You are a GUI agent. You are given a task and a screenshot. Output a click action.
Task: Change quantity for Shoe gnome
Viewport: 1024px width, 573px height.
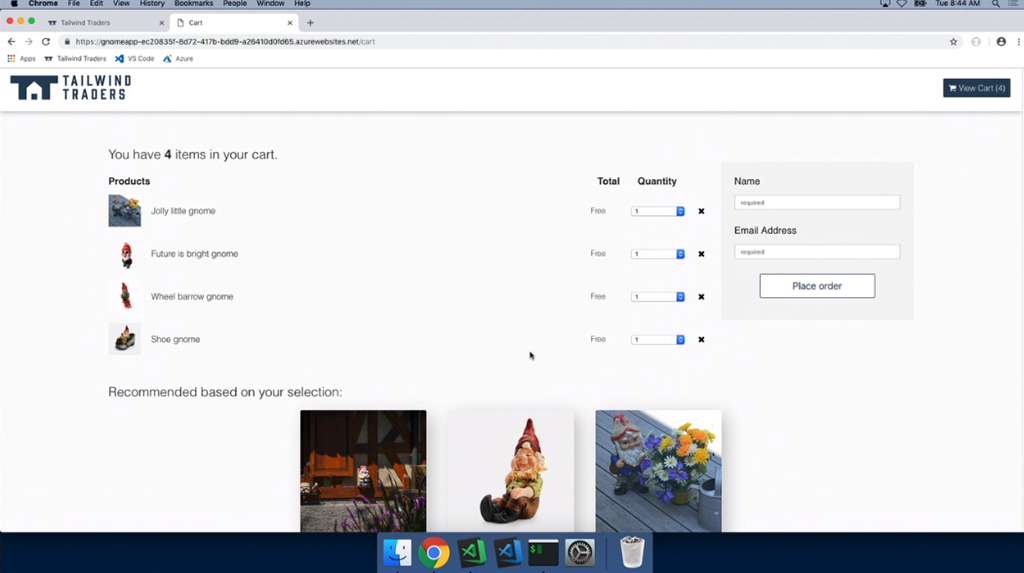coord(658,340)
